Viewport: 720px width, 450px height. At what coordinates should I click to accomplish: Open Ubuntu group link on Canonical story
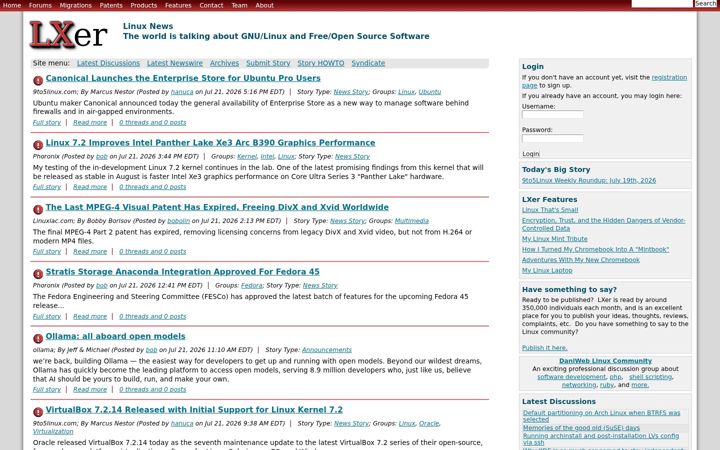point(430,92)
